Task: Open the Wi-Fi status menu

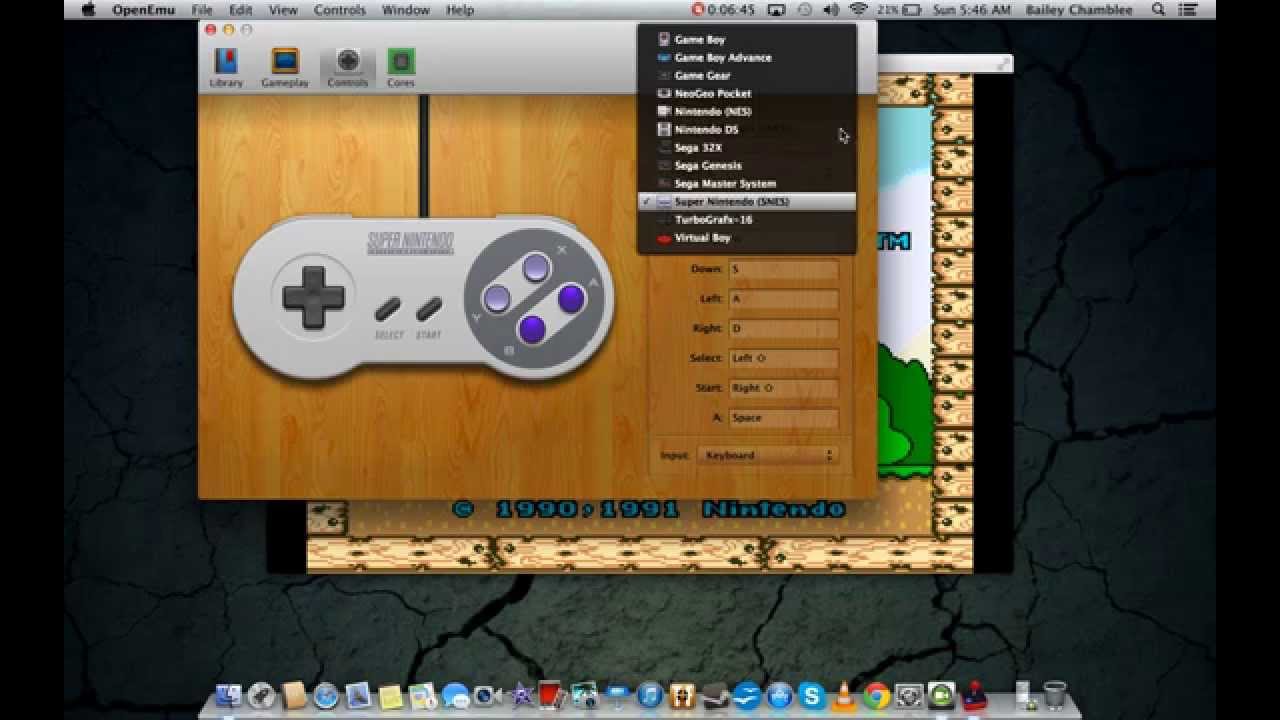Action: (x=858, y=10)
